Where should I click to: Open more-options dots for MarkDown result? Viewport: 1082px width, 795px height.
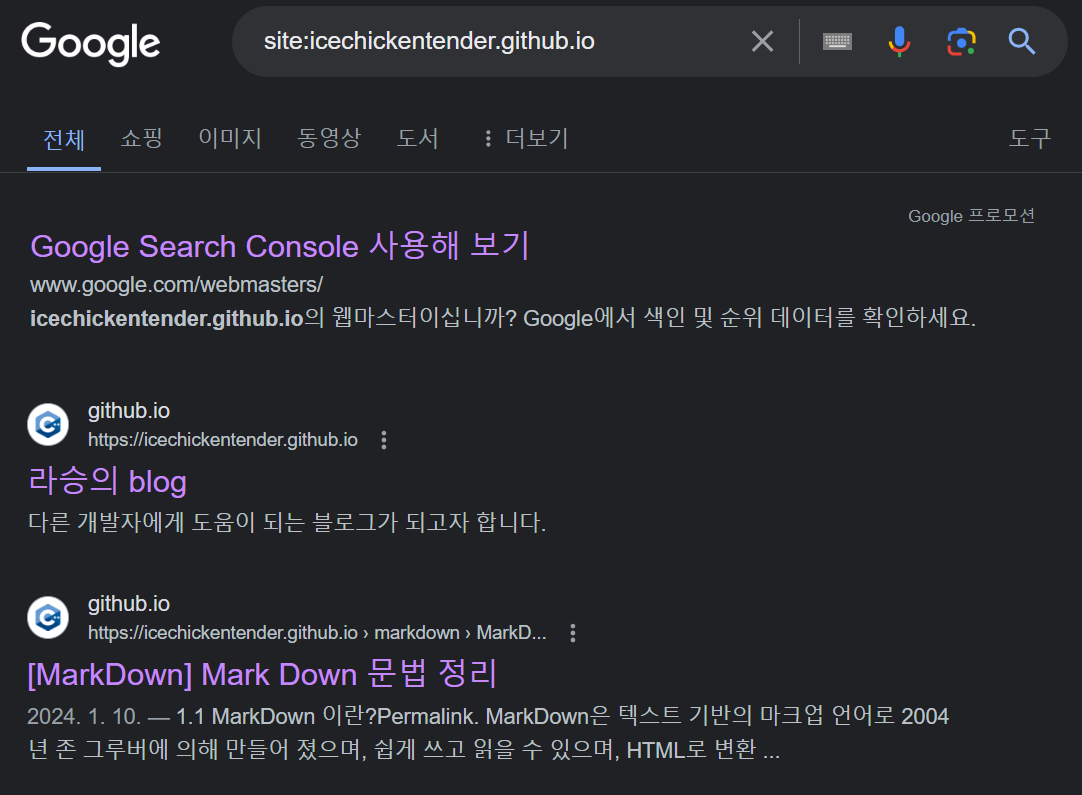click(573, 634)
